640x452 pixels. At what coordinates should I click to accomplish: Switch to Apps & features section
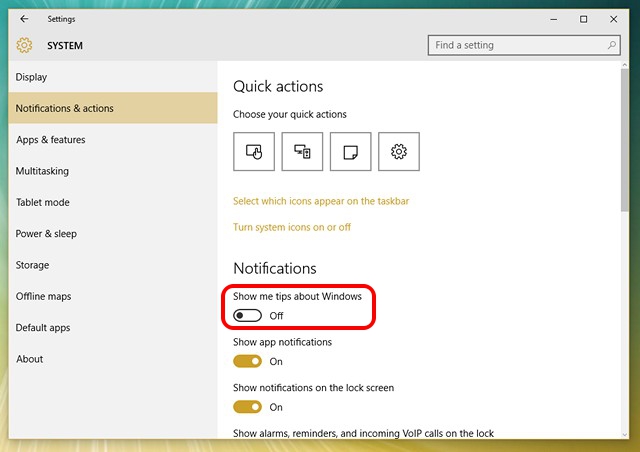click(x=50, y=140)
